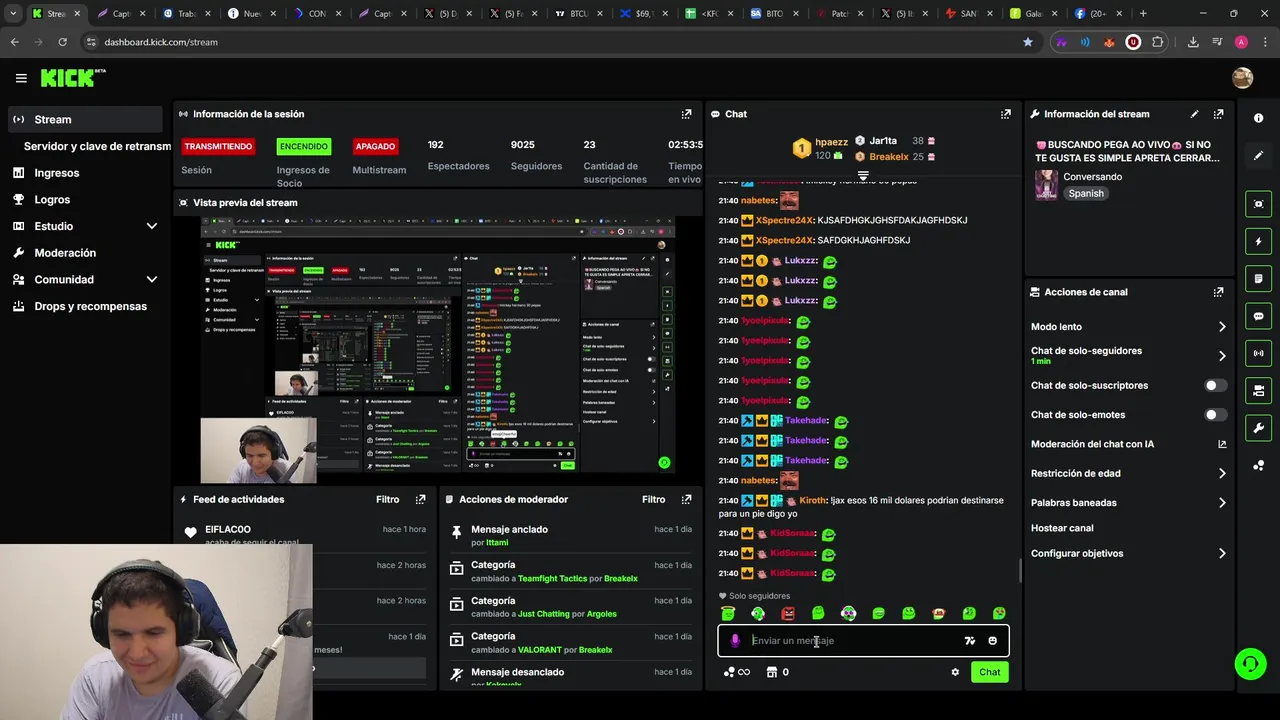
Task: Insert the angry red emote
Action: [788, 613]
